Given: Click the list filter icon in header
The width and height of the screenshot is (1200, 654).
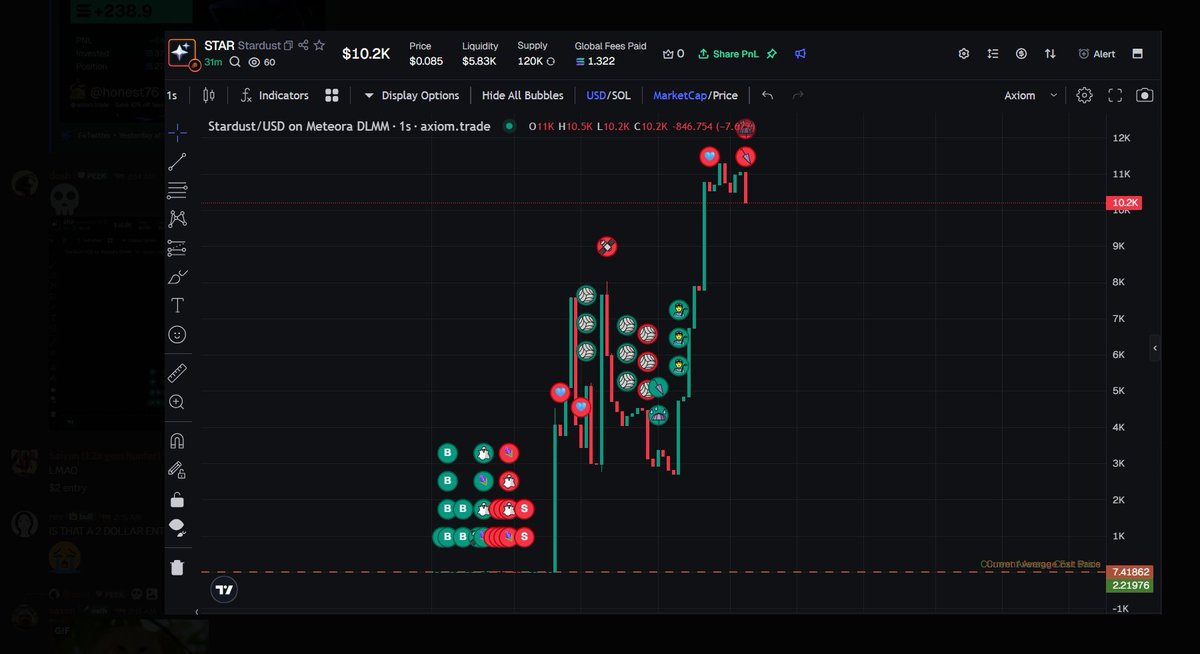Looking at the screenshot, I should [992, 54].
